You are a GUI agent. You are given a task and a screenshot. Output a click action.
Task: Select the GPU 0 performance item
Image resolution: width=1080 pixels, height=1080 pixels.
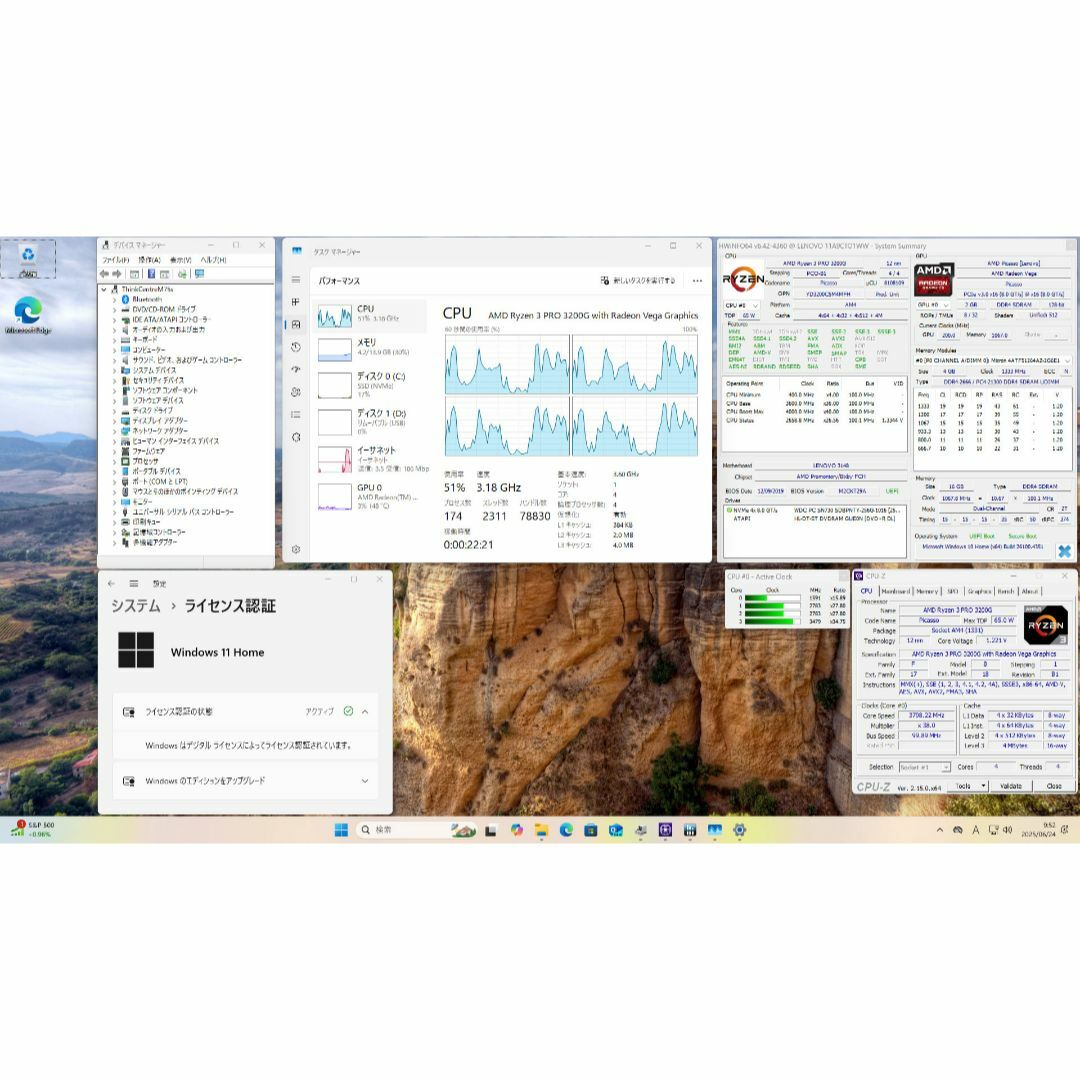(371, 496)
